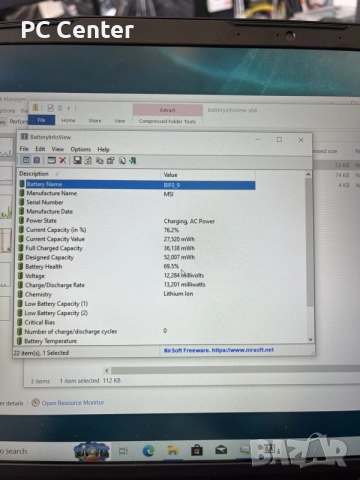Select Low Battery Capacity (1) row
The image size is (360, 480).
136,304
